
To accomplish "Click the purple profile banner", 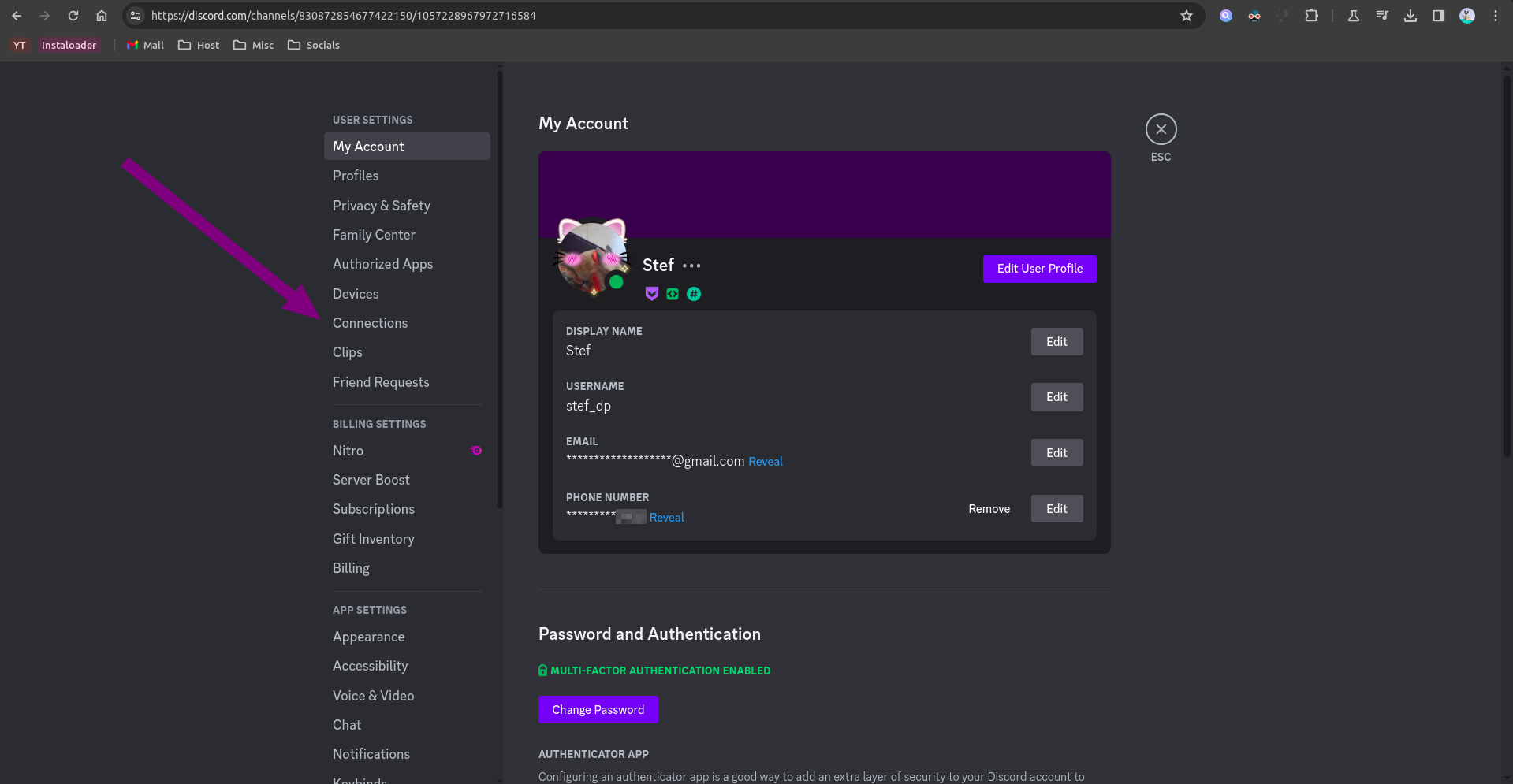I will (824, 189).
